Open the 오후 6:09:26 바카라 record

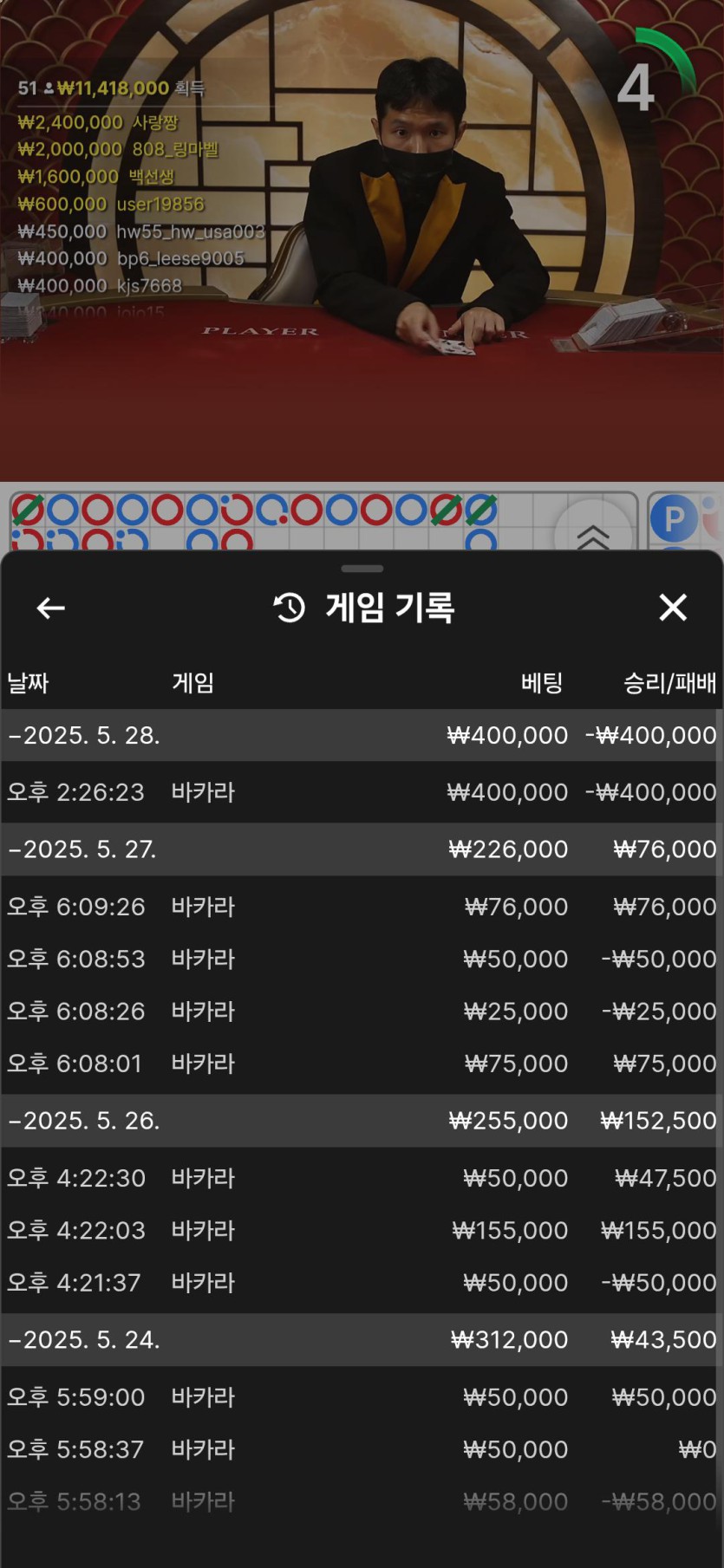362,907
